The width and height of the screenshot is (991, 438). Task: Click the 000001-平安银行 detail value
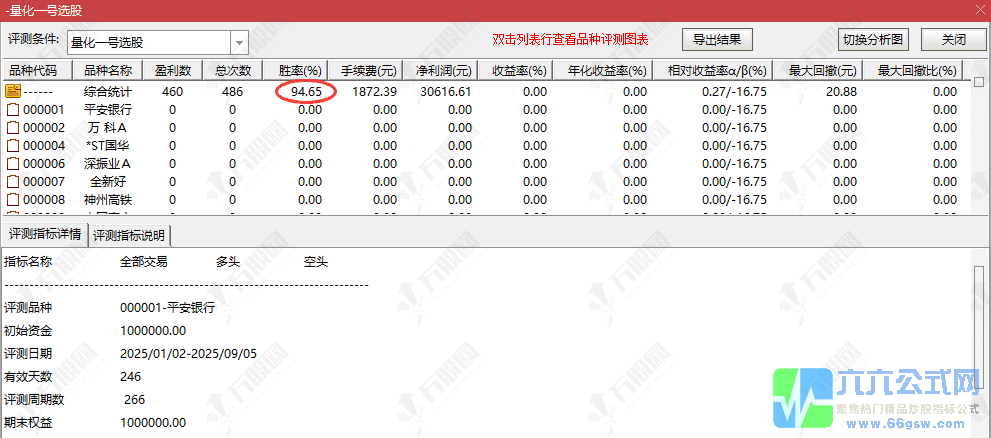(167, 308)
